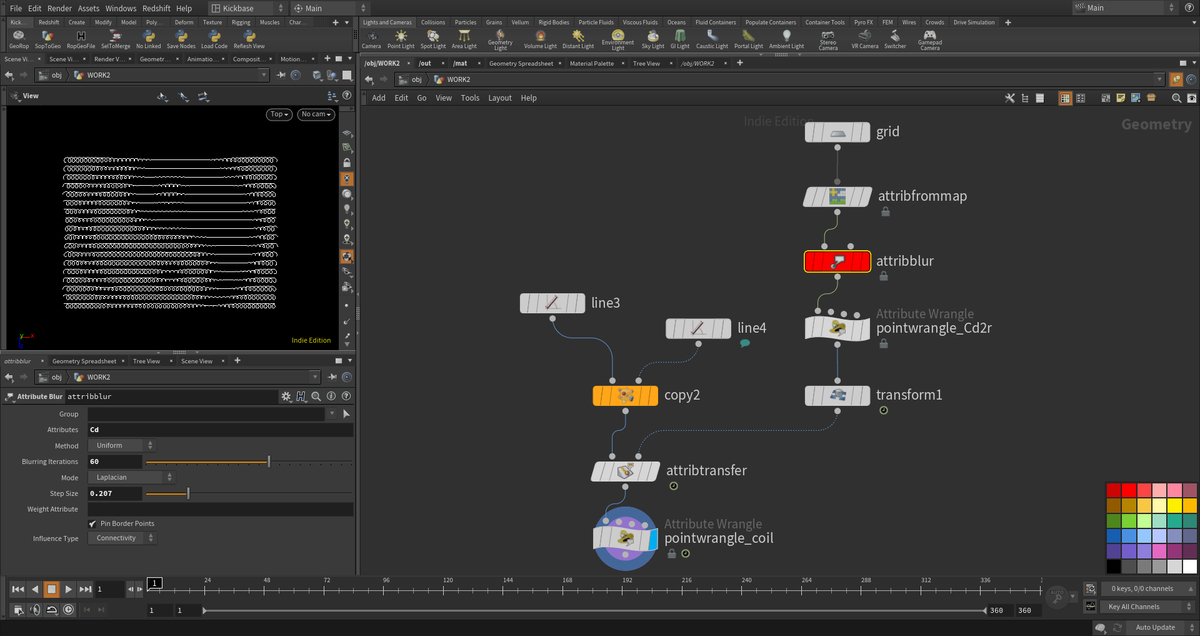Screen dimensions: 1200x636
Task: Click the Weight Attribute input field
Action: click(x=220, y=509)
